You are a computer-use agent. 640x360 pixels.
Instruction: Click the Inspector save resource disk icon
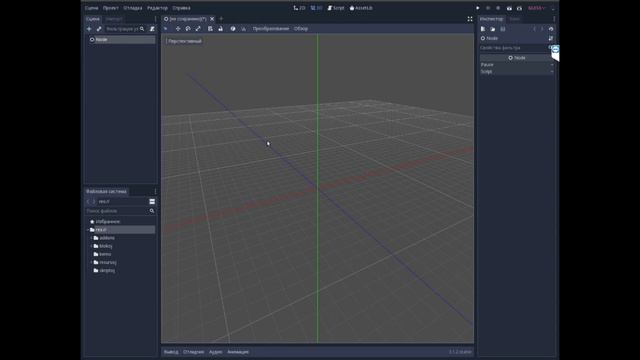(503, 29)
